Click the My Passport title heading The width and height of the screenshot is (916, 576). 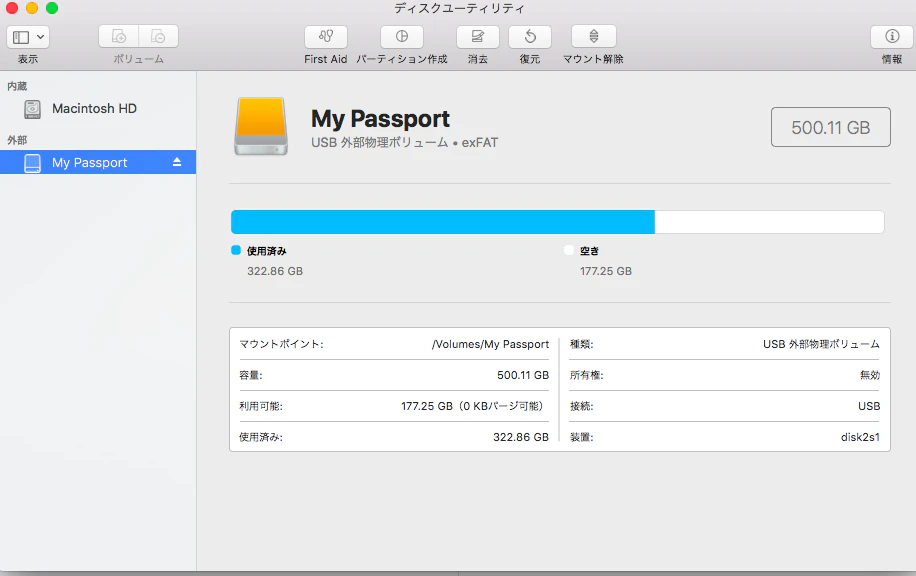380,119
